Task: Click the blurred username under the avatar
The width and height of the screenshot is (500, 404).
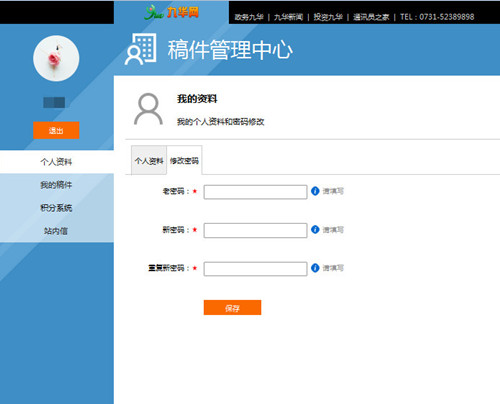Action: [54, 102]
